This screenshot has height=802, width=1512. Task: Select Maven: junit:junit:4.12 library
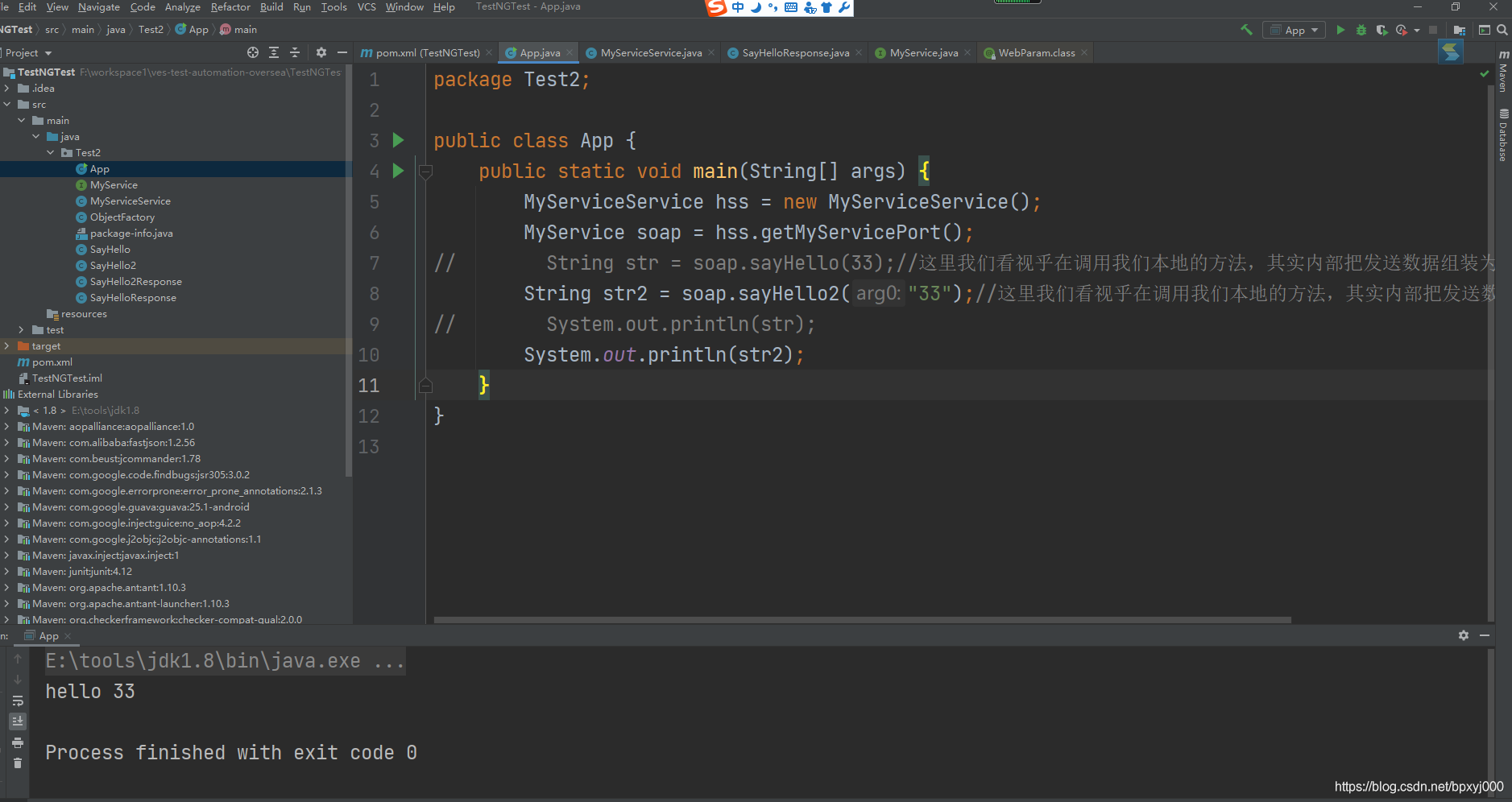click(x=82, y=572)
